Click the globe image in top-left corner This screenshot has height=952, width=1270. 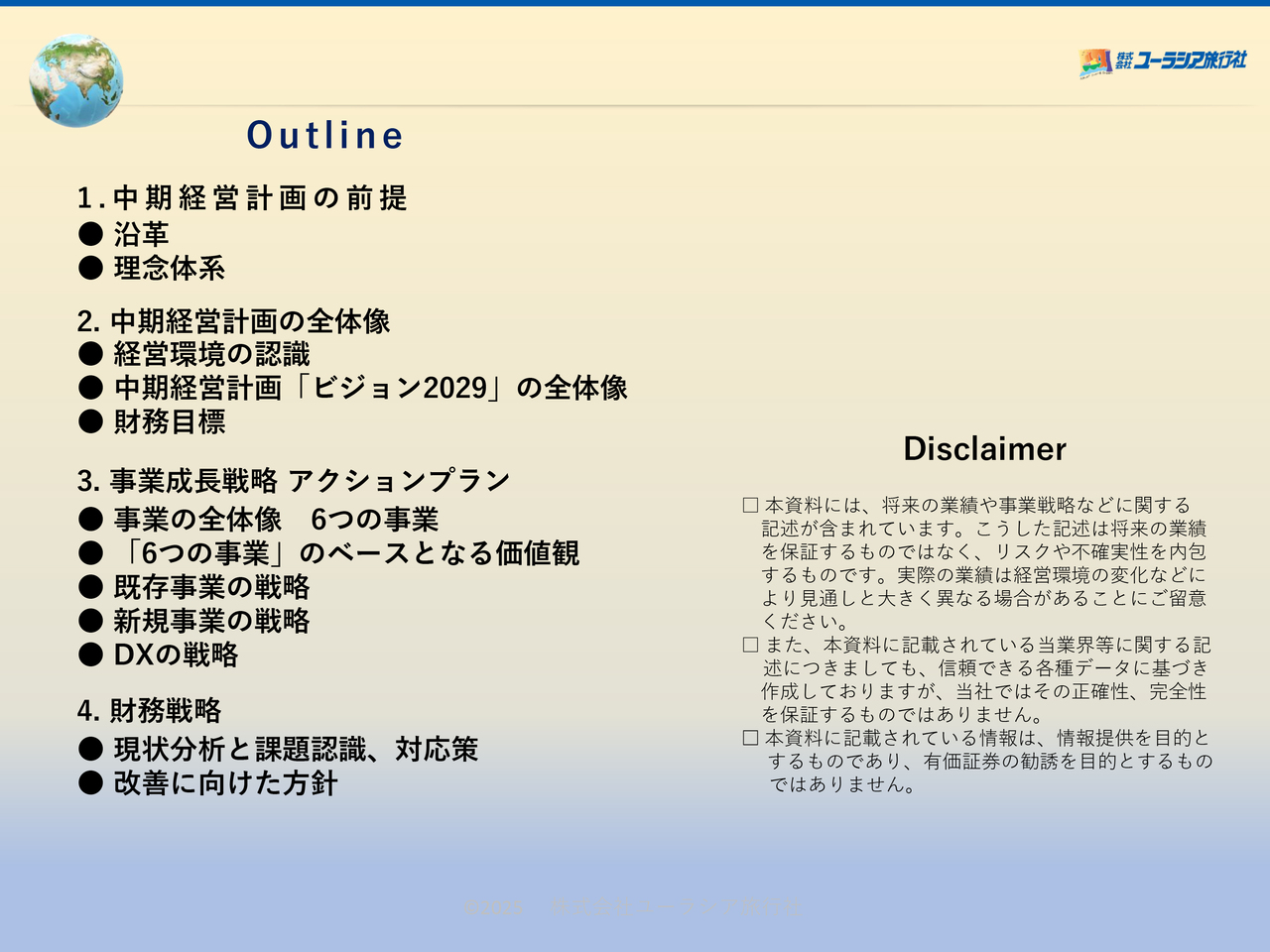(76, 80)
